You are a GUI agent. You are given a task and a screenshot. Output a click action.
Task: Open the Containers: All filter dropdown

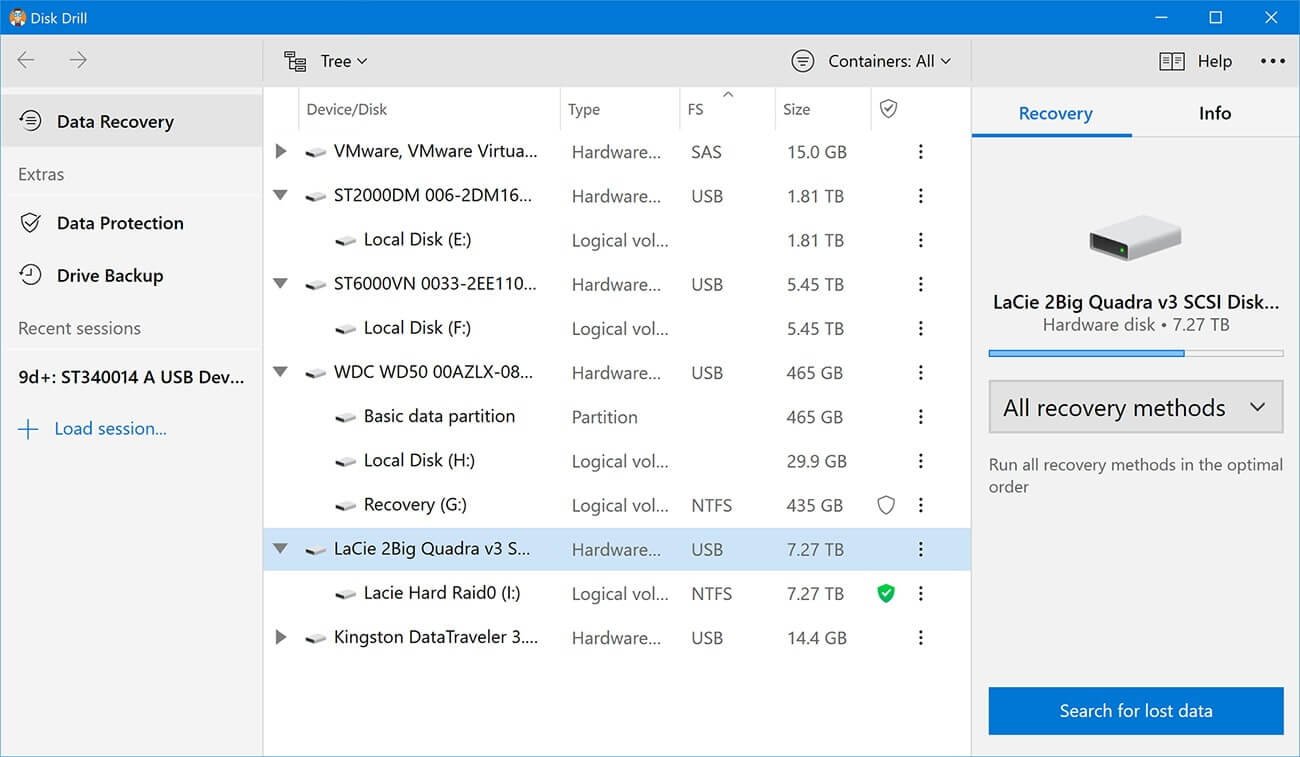click(x=871, y=61)
